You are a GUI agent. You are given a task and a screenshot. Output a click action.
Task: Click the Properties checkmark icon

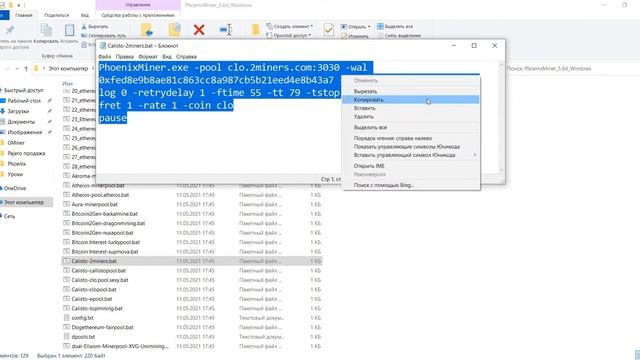(329, 30)
